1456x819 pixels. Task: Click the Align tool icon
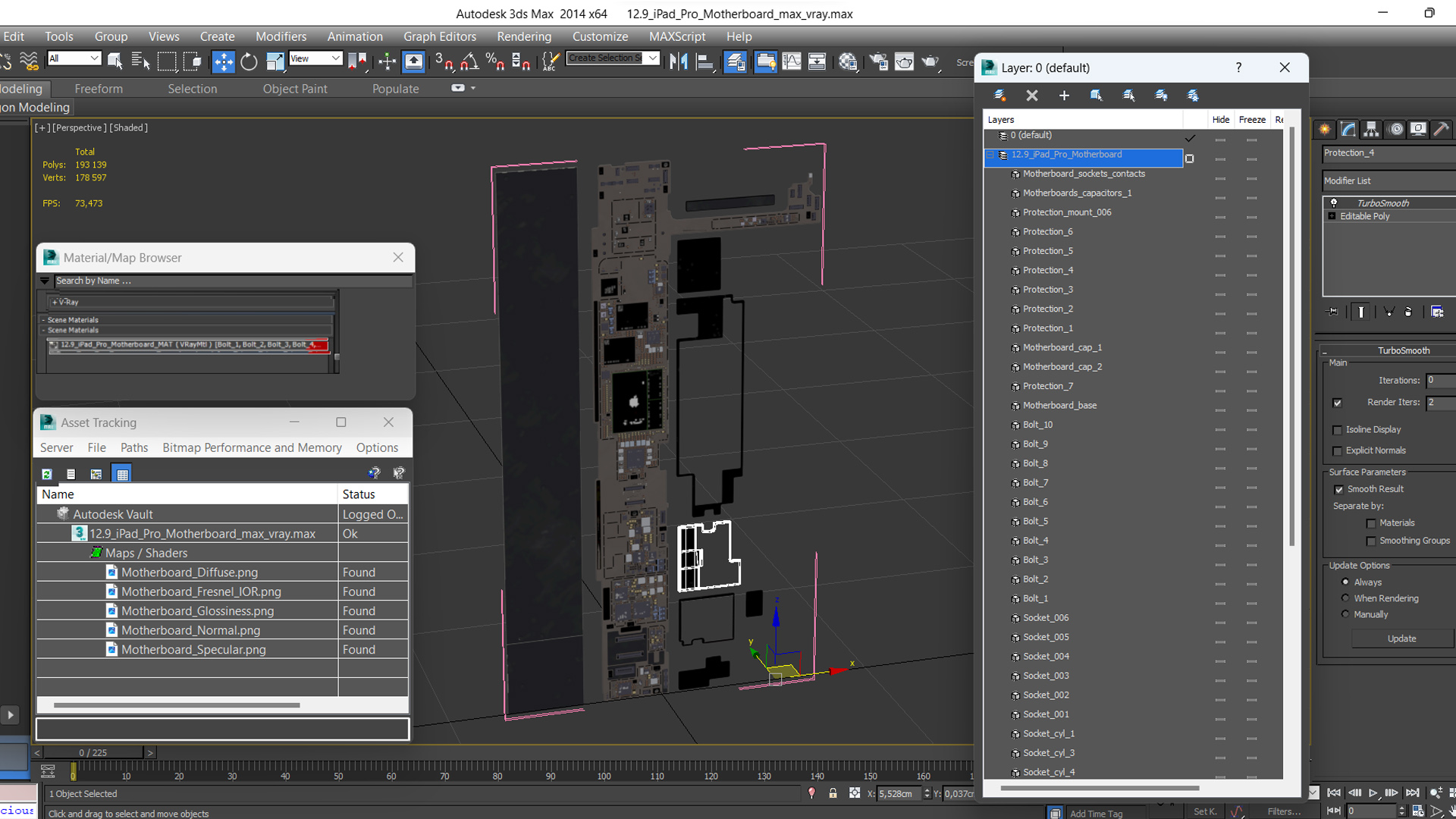click(x=704, y=61)
